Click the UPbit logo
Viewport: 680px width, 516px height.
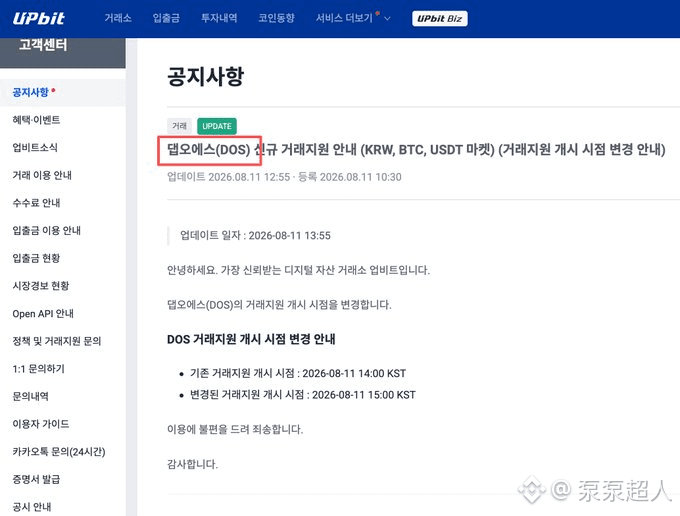[x=39, y=18]
